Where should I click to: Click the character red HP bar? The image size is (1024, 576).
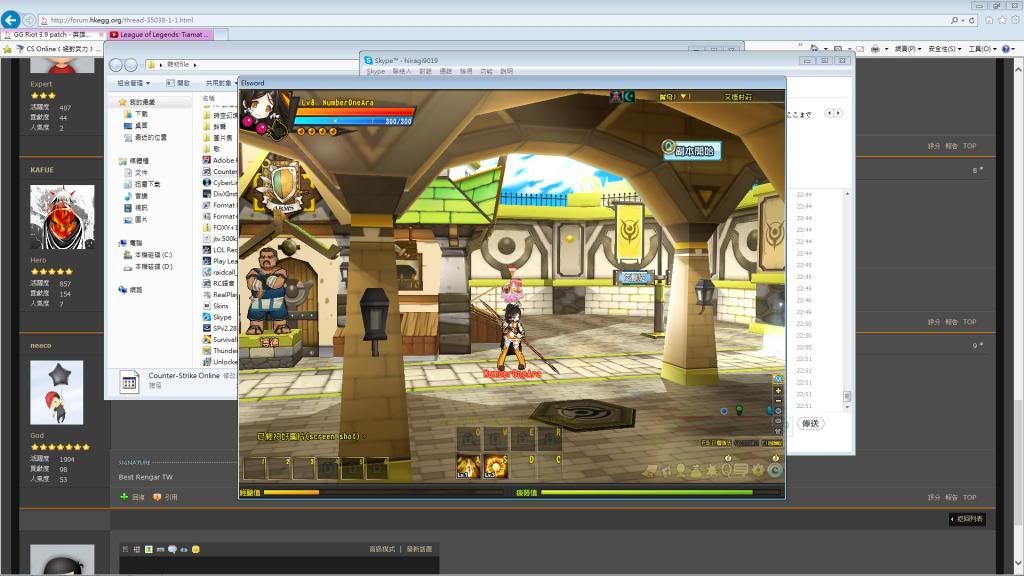click(x=355, y=111)
